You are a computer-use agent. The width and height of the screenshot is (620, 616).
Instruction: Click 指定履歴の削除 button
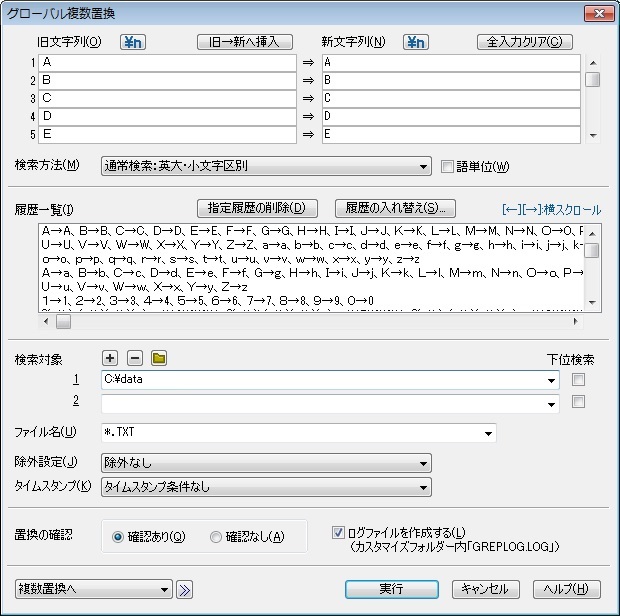click(257, 208)
